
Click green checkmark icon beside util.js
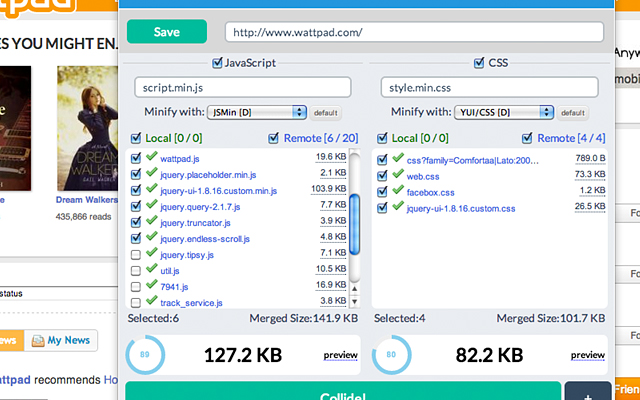[x=152, y=268]
